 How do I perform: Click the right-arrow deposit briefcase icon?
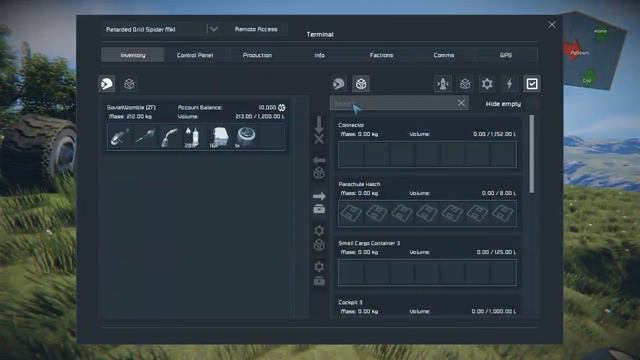[x=319, y=203]
